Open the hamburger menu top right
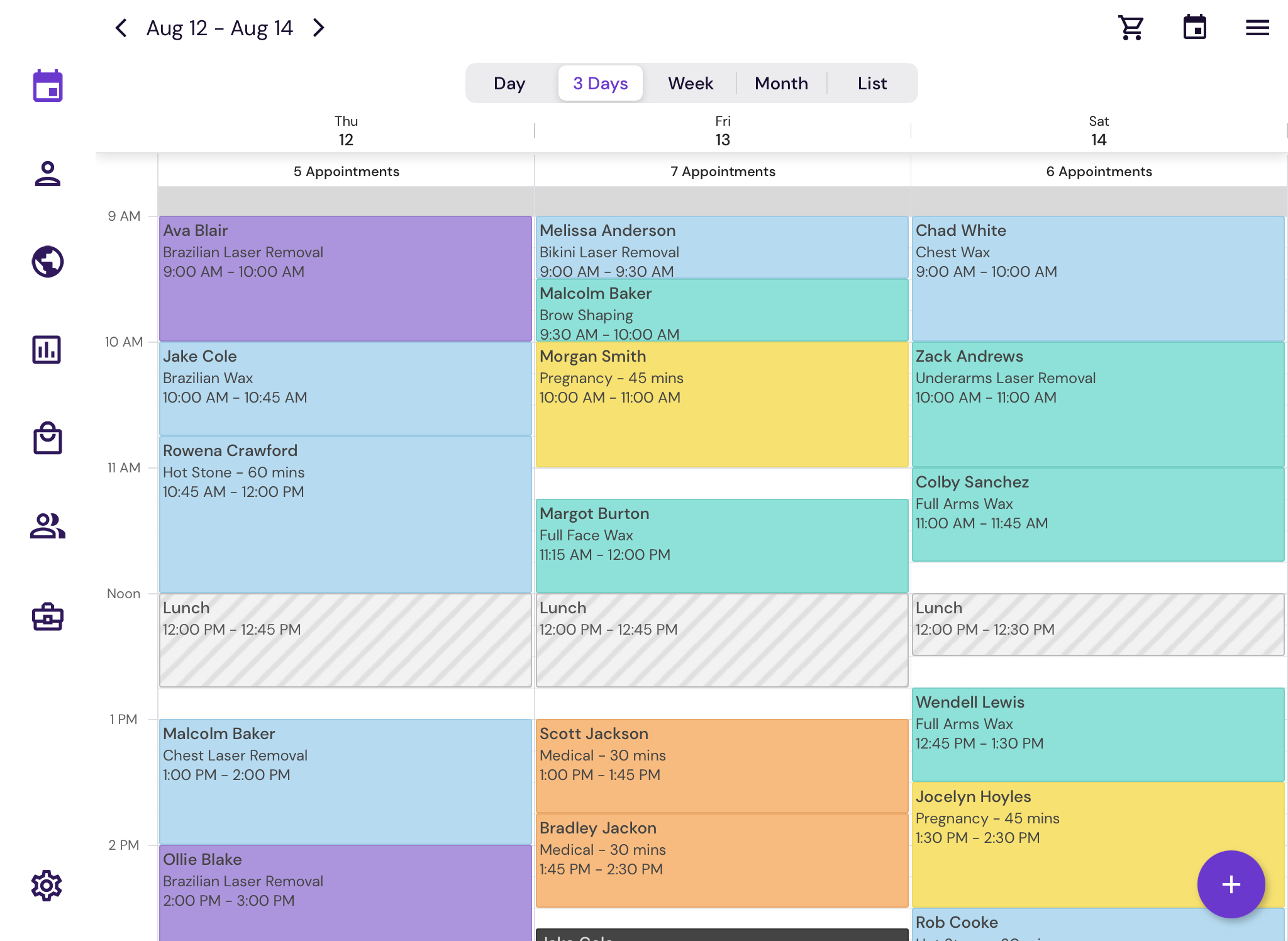This screenshot has width=1288, height=941. pos(1257,27)
